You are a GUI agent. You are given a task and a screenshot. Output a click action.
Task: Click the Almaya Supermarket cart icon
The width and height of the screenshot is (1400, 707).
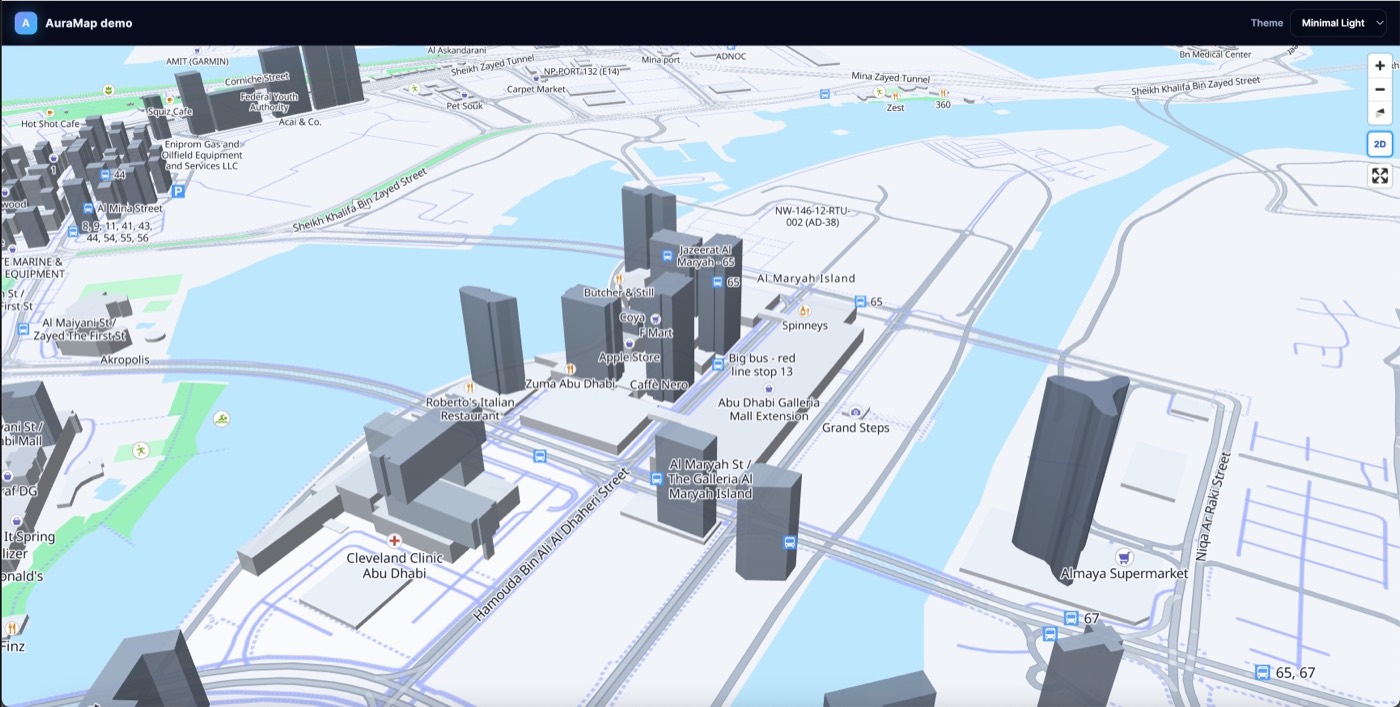1124,556
